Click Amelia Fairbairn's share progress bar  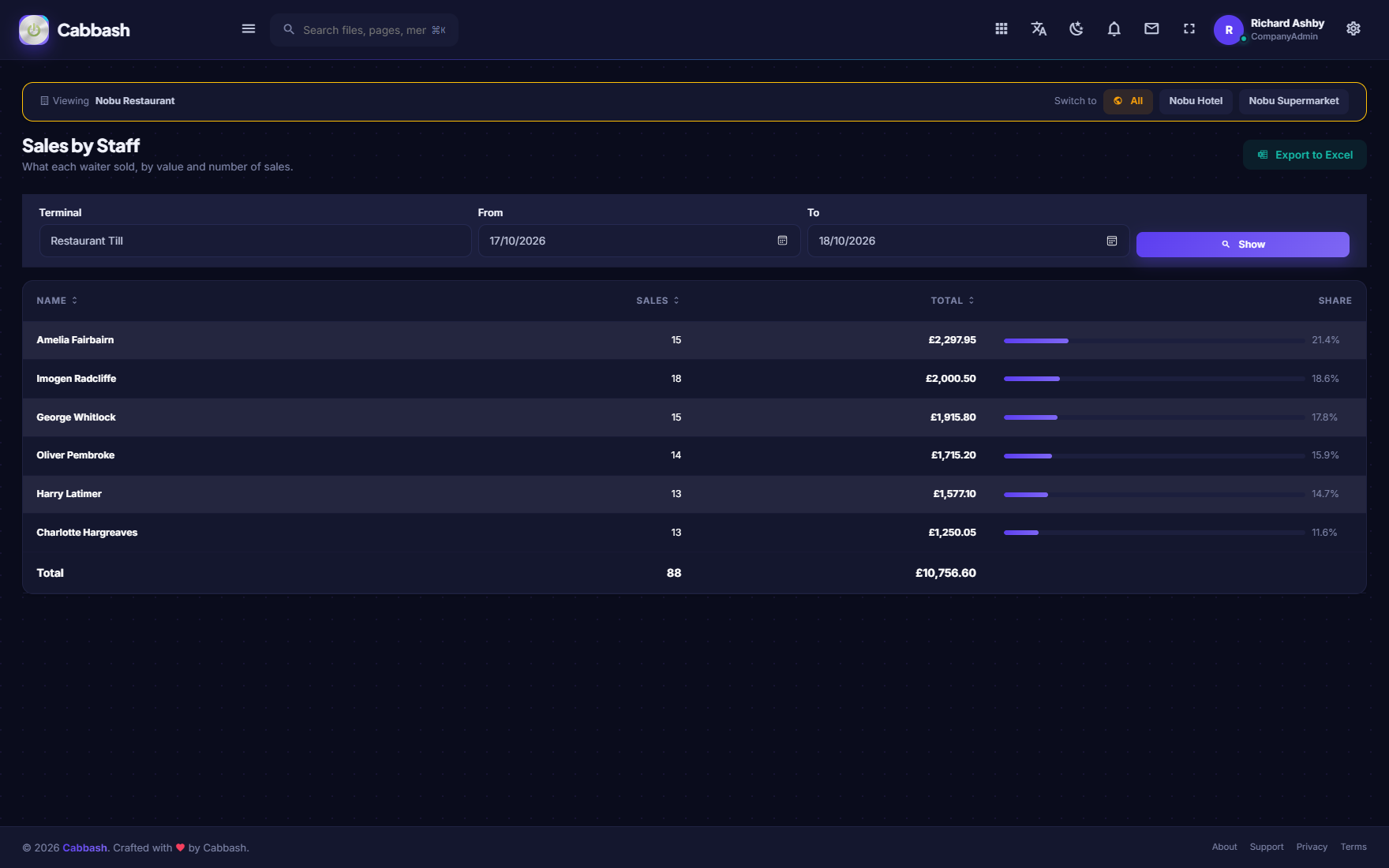(x=1154, y=341)
